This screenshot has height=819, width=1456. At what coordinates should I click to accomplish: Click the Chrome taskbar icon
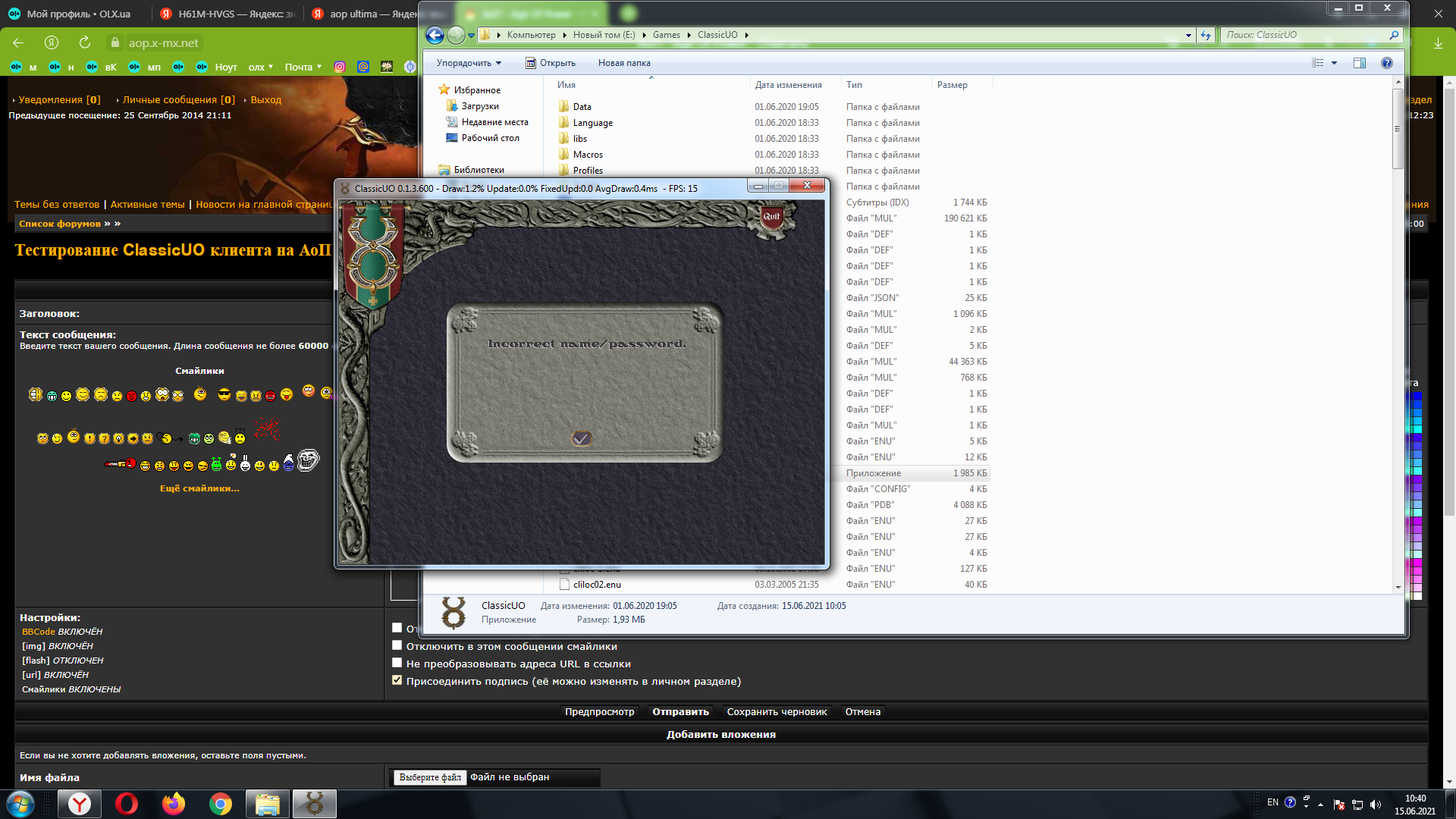pos(221,804)
